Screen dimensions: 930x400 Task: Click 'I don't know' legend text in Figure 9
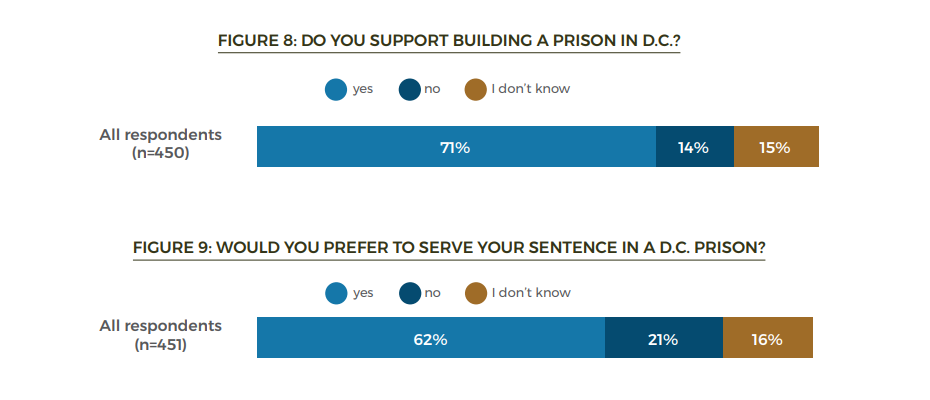tap(531, 292)
